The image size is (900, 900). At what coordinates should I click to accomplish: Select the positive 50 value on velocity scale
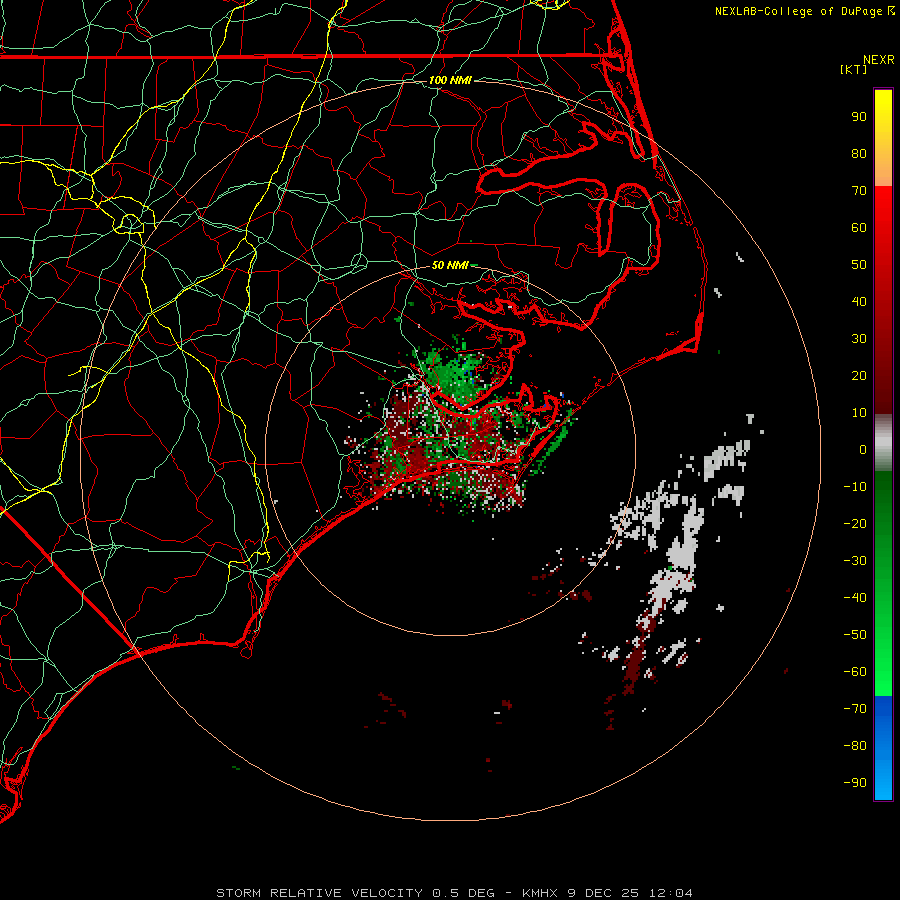click(859, 265)
